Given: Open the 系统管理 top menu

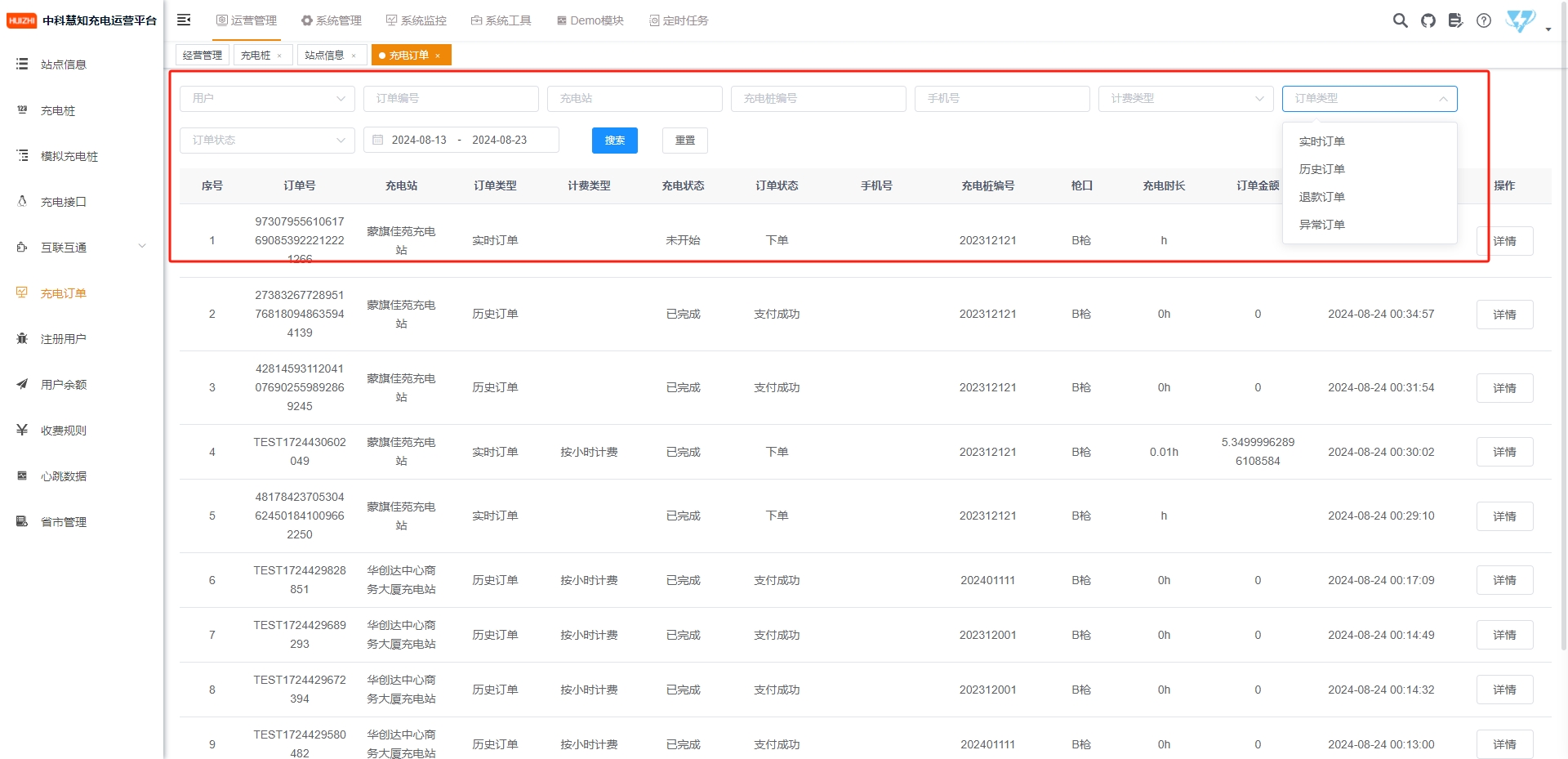Looking at the screenshot, I should click(331, 20).
